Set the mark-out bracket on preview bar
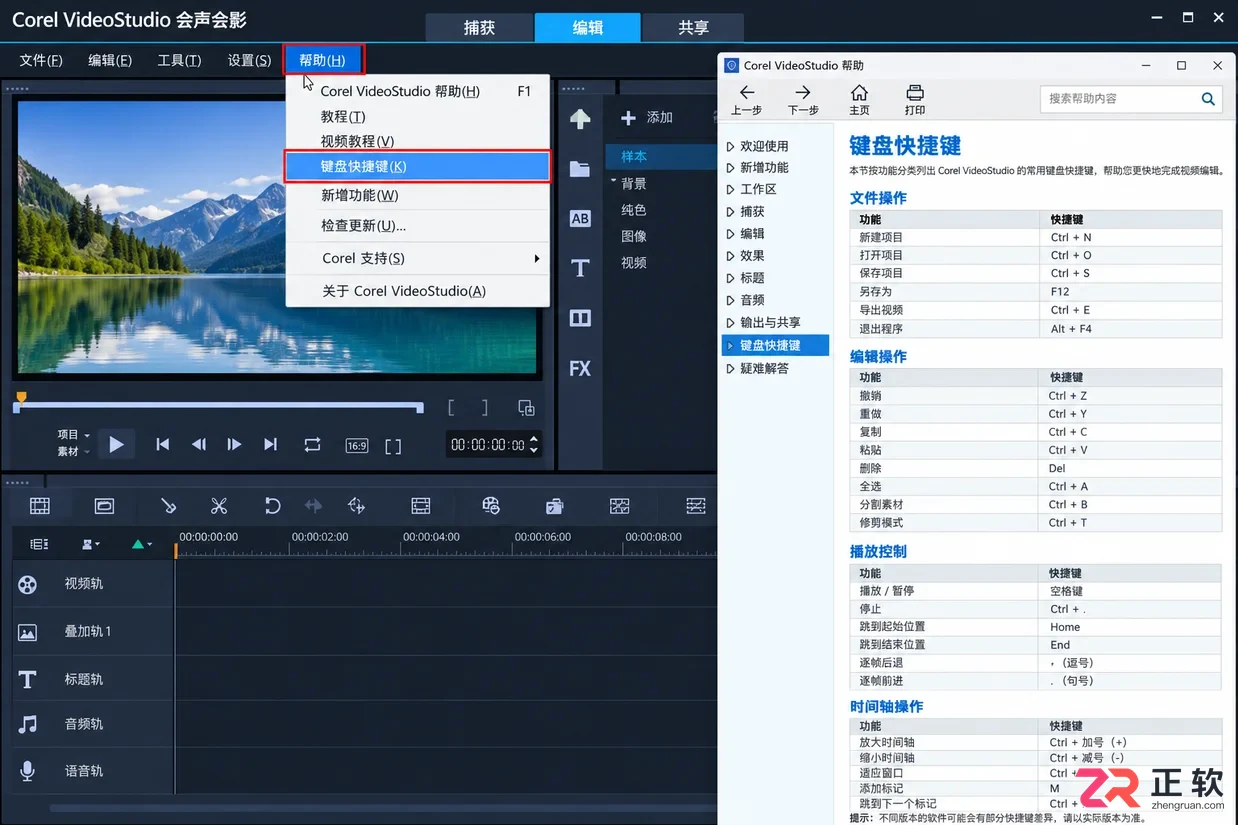The height and width of the screenshot is (825, 1238). click(x=485, y=407)
